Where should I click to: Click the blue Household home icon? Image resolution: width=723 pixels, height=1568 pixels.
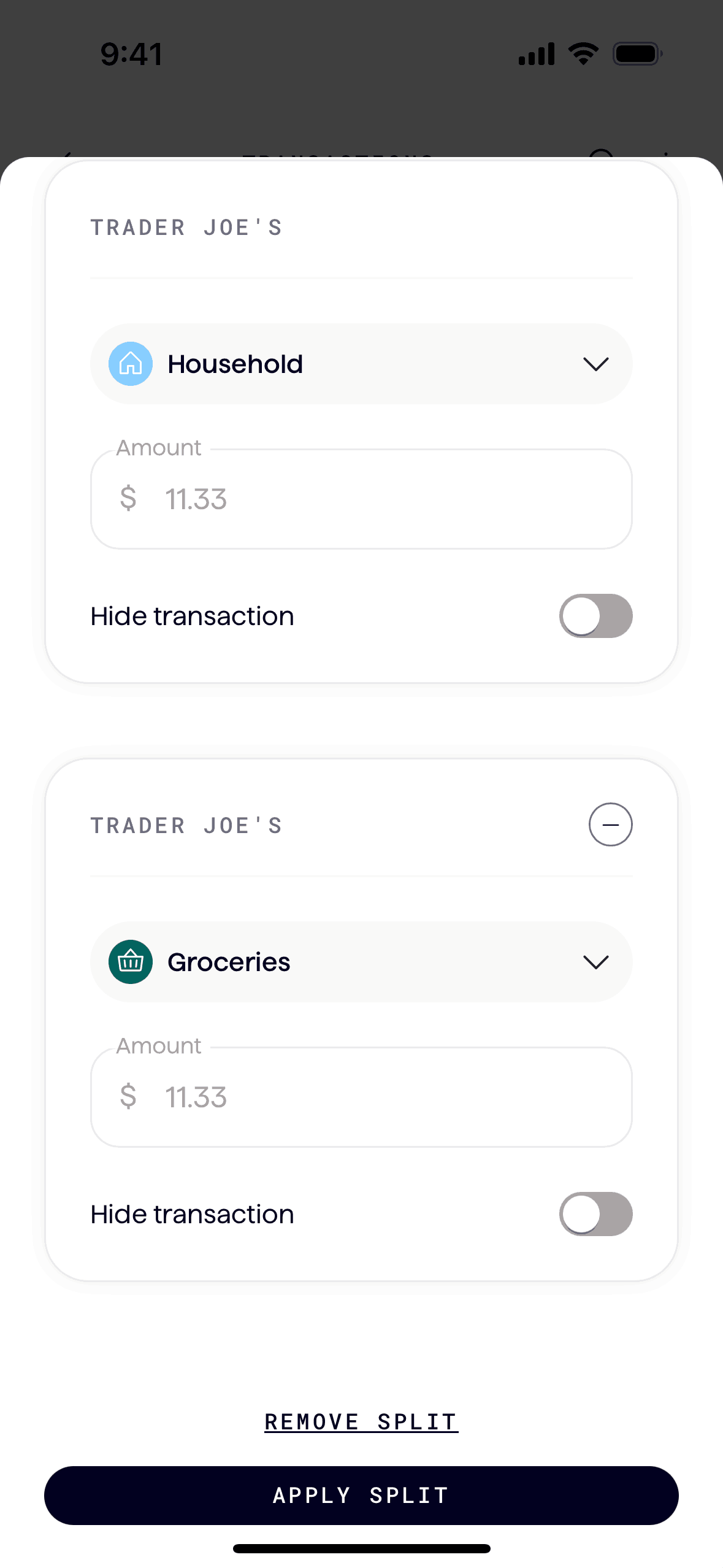(131, 364)
